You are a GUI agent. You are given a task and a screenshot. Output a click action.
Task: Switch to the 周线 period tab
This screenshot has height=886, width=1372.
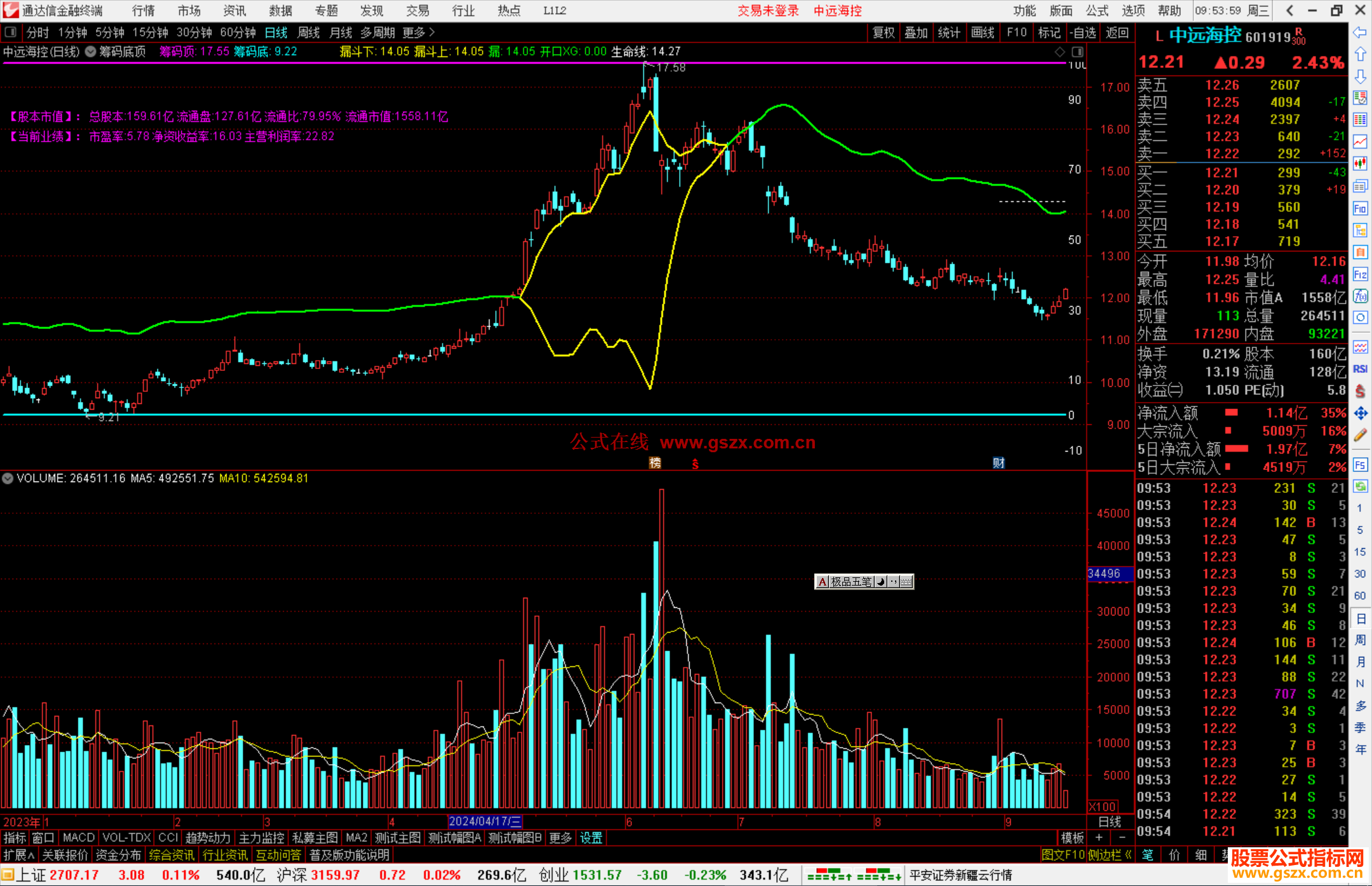tap(309, 32)
